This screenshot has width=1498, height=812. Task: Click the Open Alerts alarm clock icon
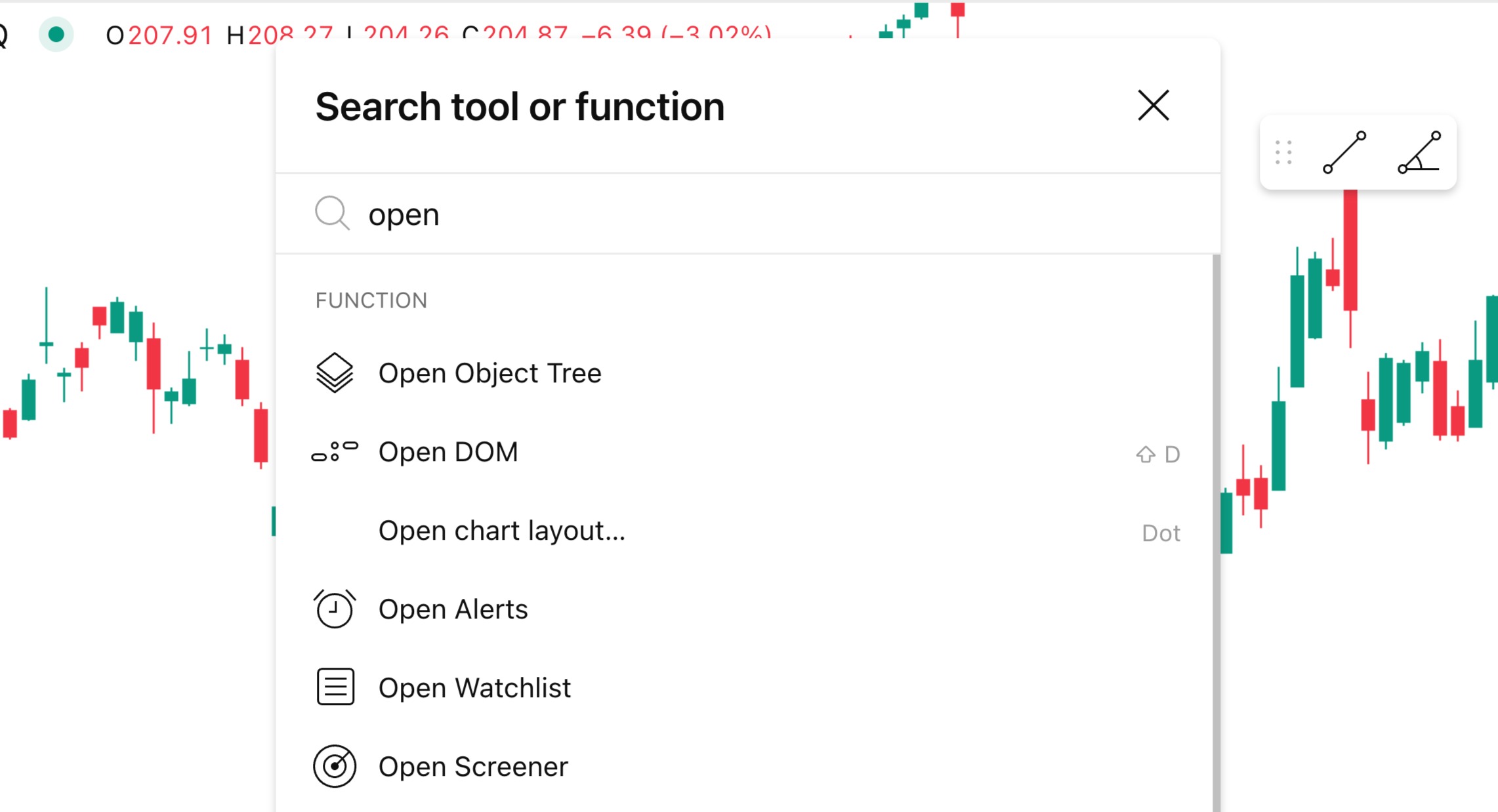335,609
